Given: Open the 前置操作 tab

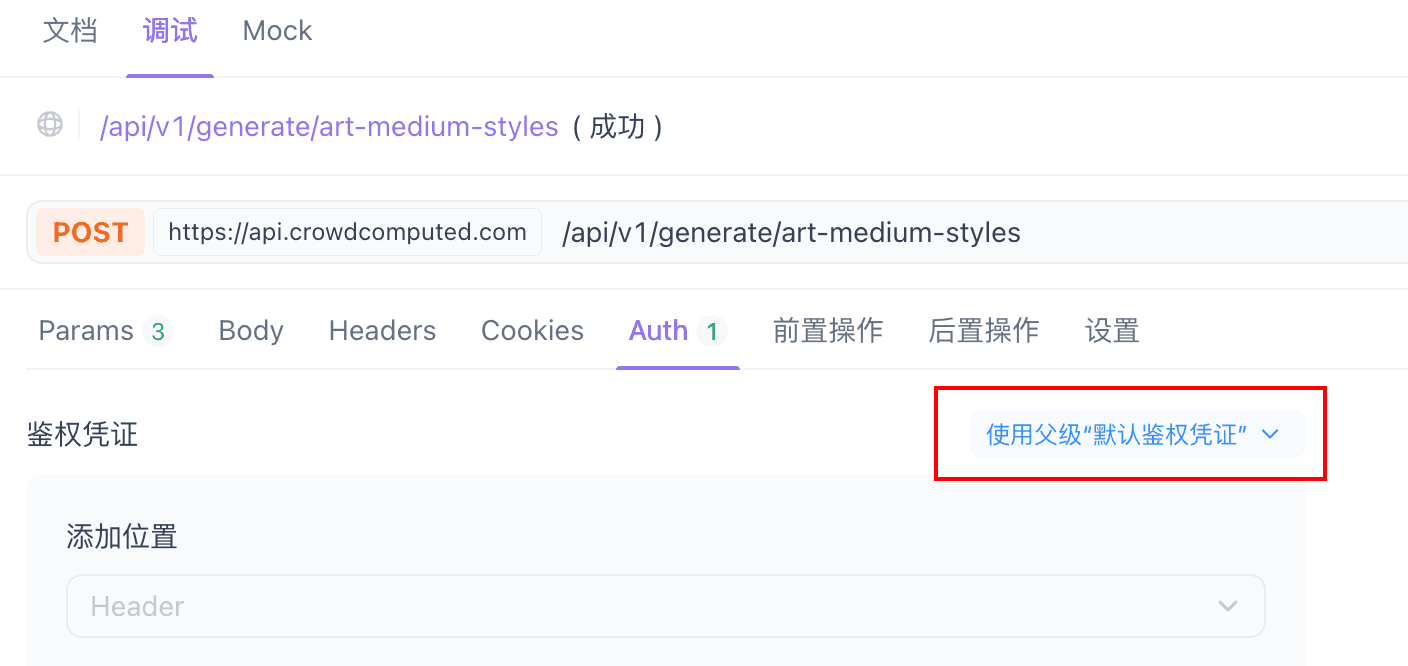Looking at the screenshot, I should pyautogui.click(x=827, y=330).
